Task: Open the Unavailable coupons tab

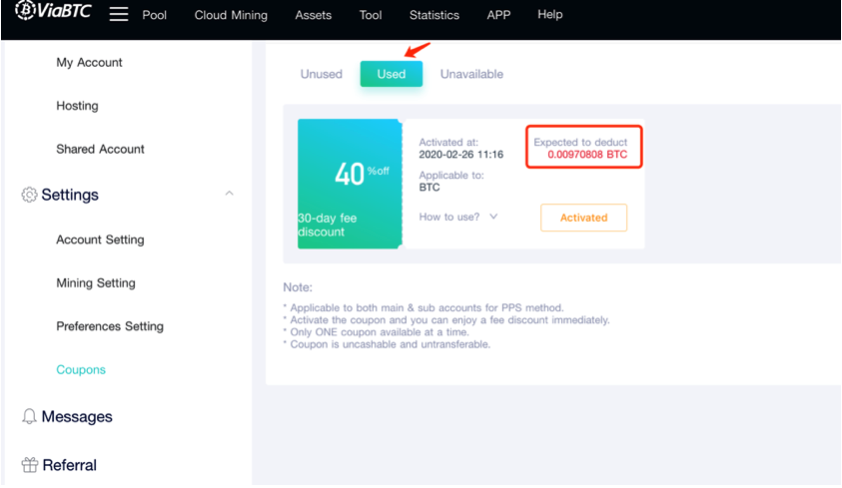Action: point(471,74)
